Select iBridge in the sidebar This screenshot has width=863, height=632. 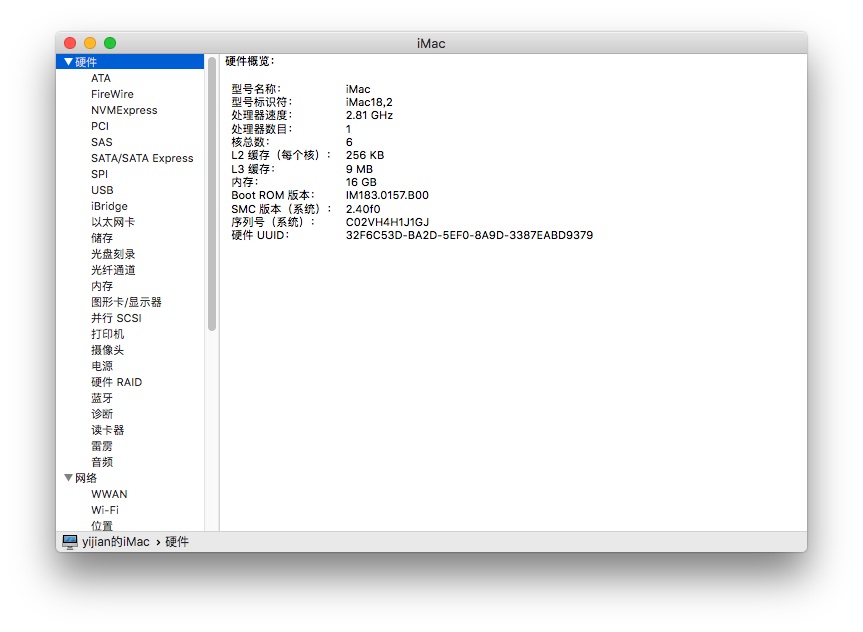coord(109,206)
